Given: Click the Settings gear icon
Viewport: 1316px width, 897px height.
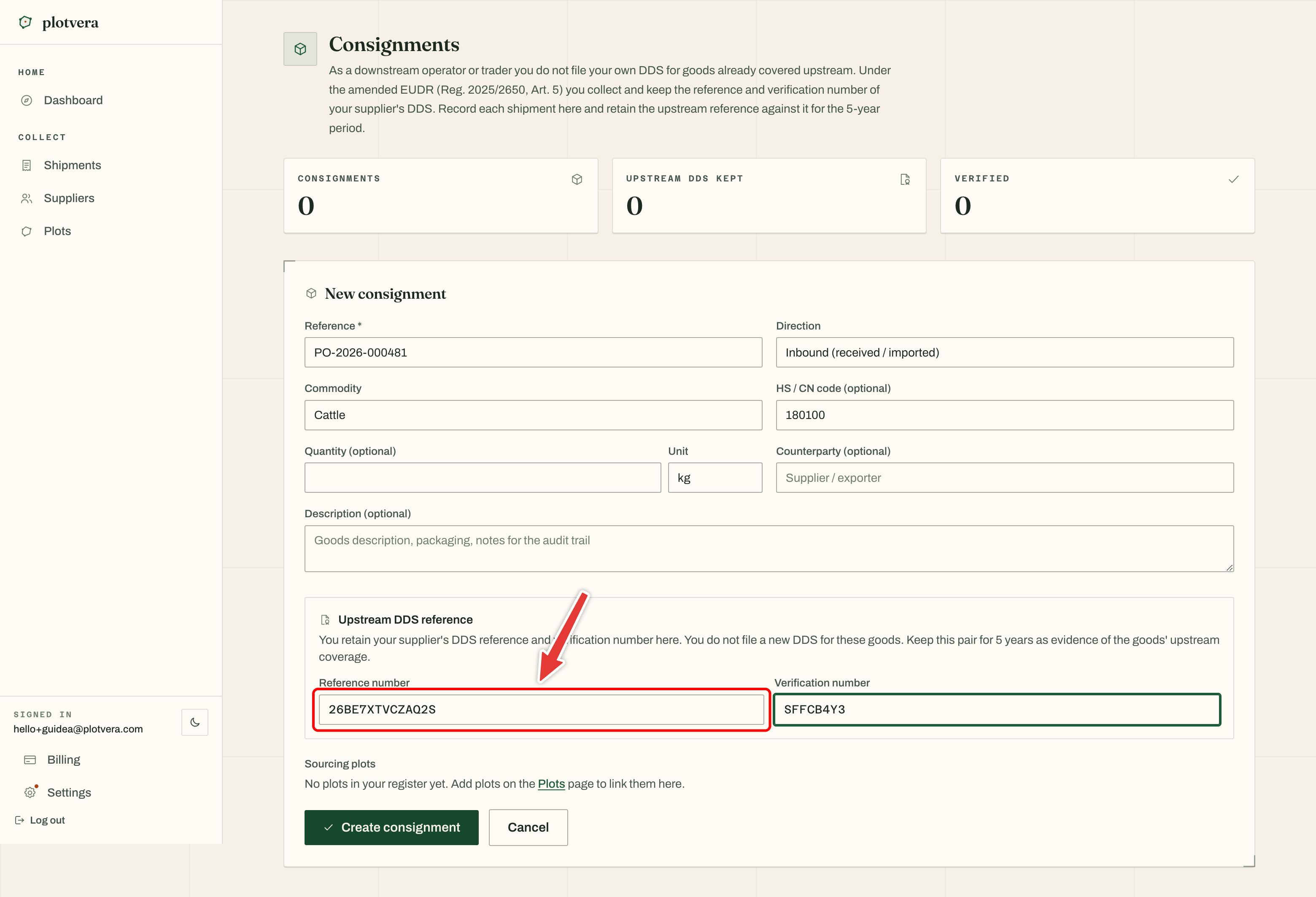Looking at the screenshot, I should [x=30, y=793].
